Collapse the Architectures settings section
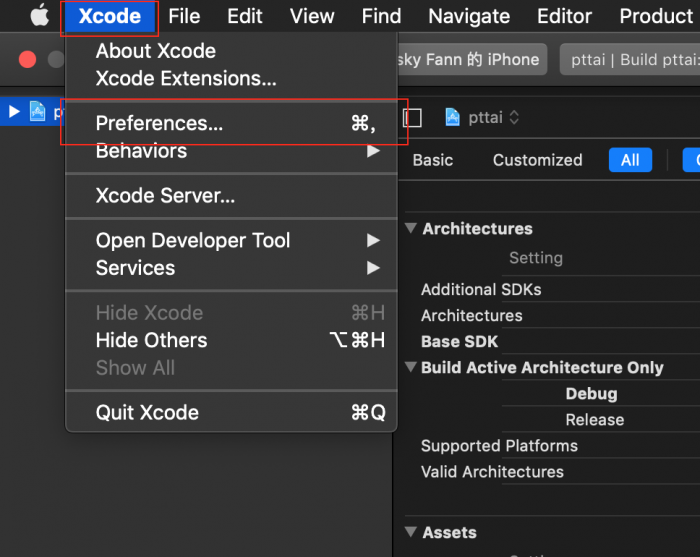The image size is (700, 557). pyautogui.click(x=410, y=228)
